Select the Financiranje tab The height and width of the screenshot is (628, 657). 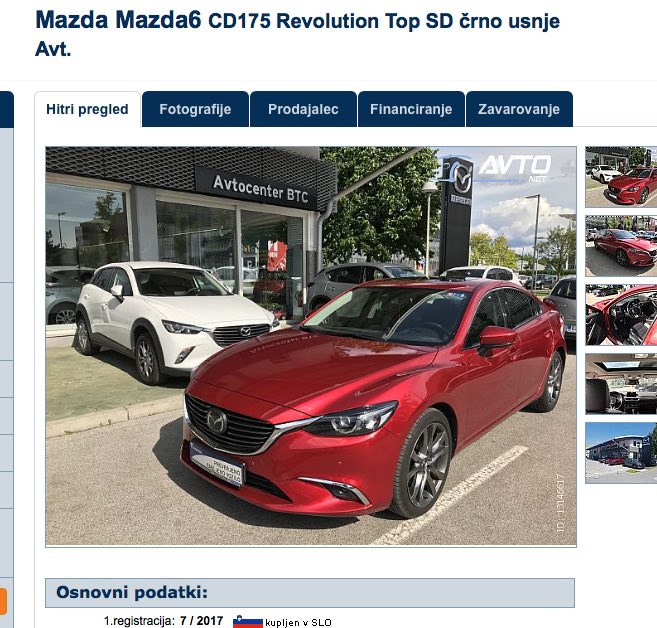pos(411,109)
